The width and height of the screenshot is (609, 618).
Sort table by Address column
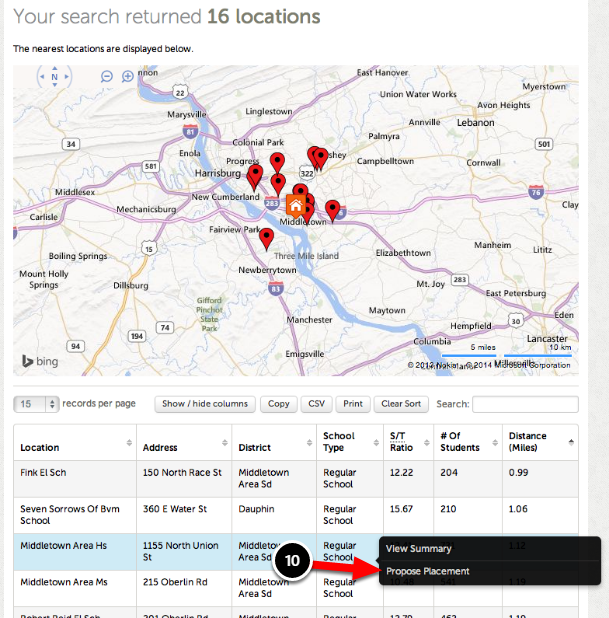click(184, 443)
